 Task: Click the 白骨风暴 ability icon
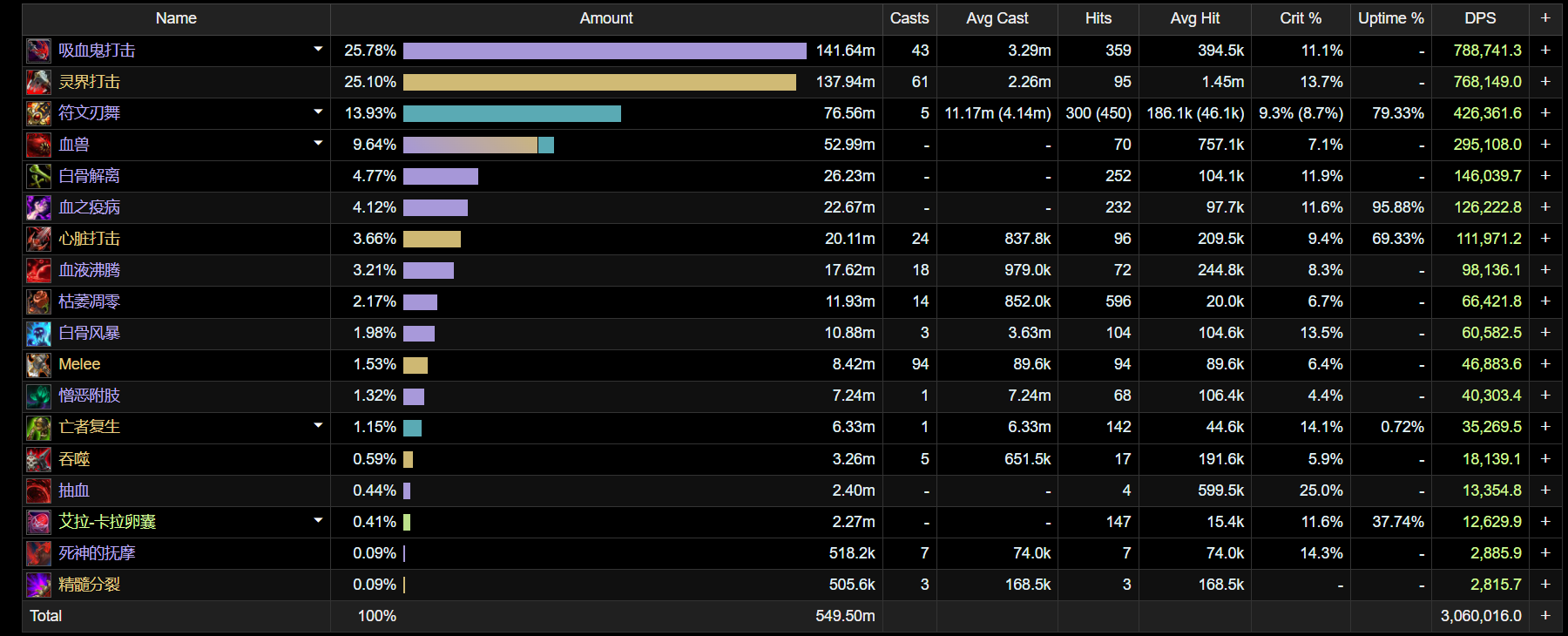[x=38, y=333]
